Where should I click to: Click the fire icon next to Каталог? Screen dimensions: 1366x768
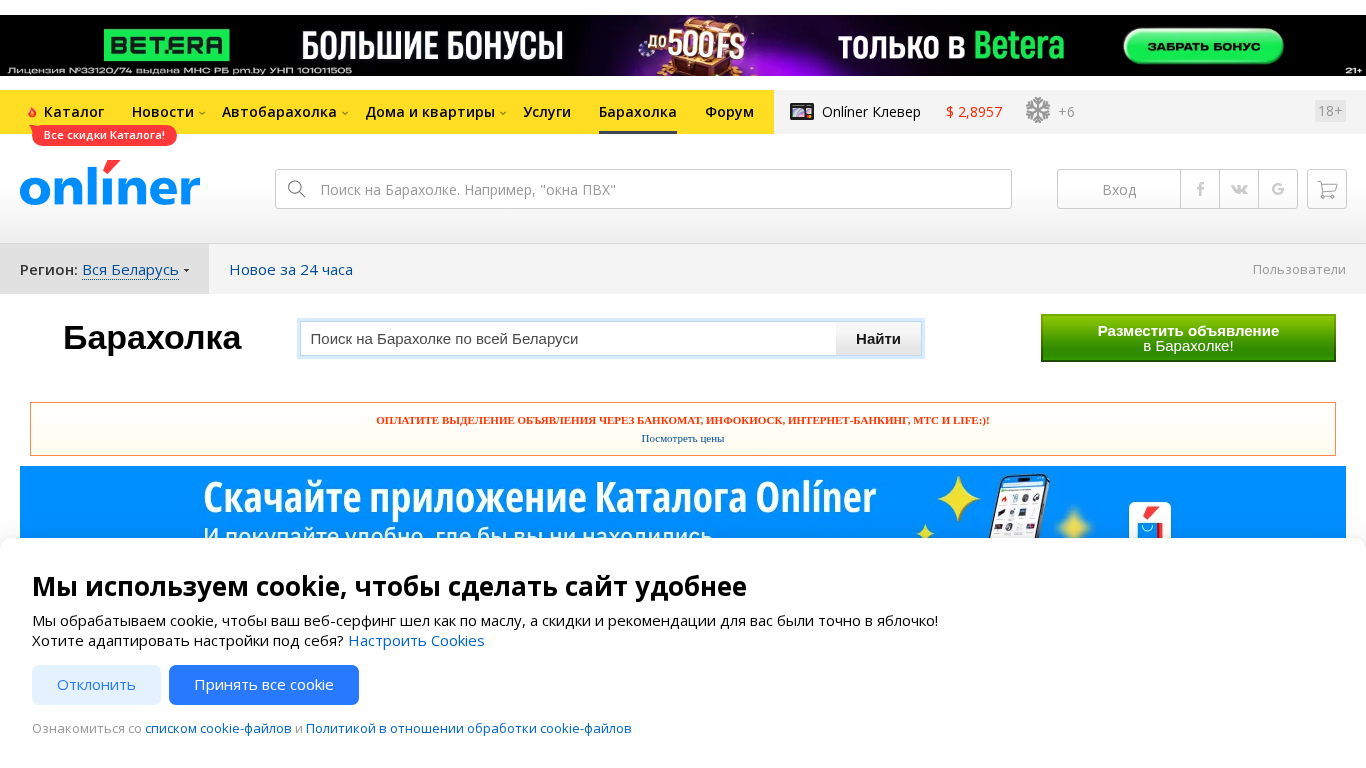coord(32,112)
